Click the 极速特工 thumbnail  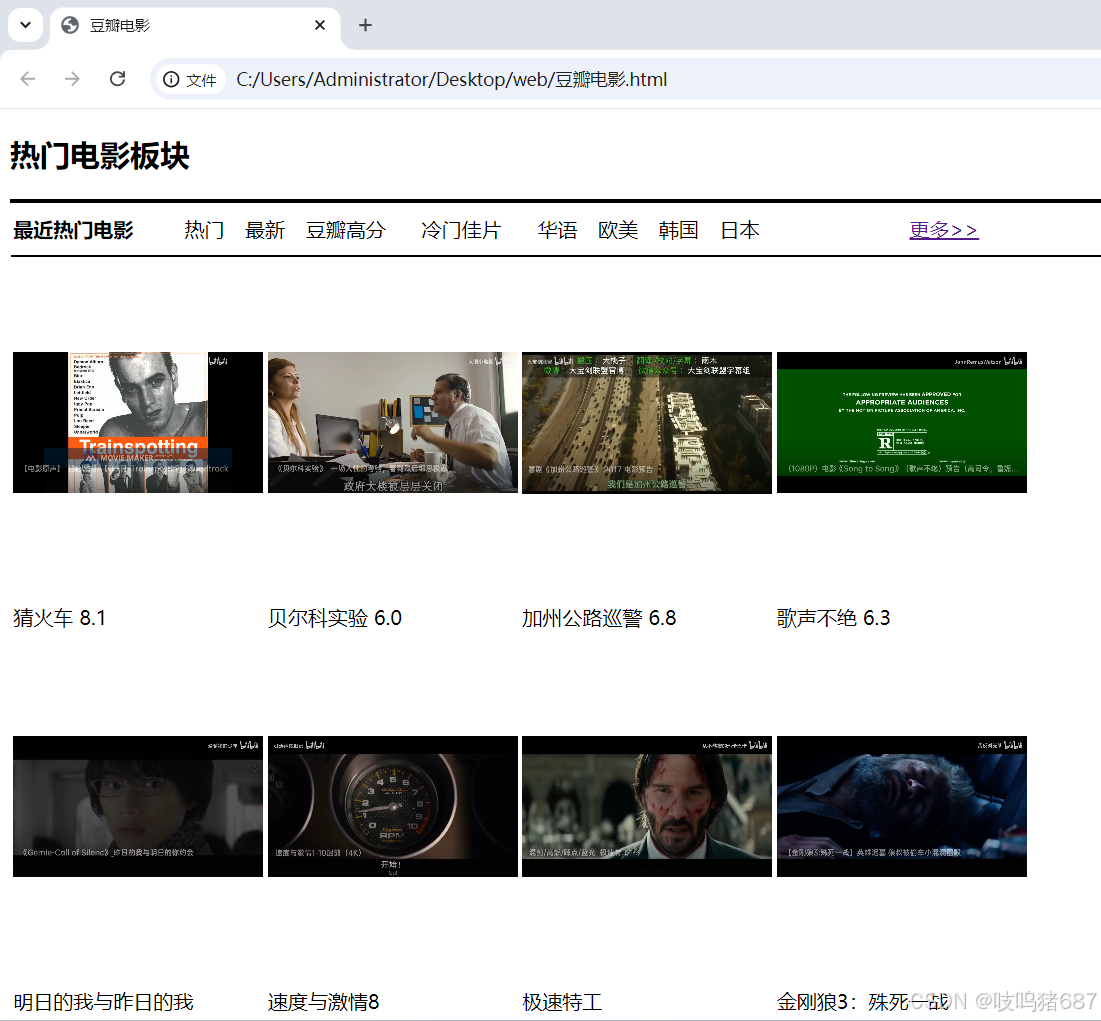(647, 806)
